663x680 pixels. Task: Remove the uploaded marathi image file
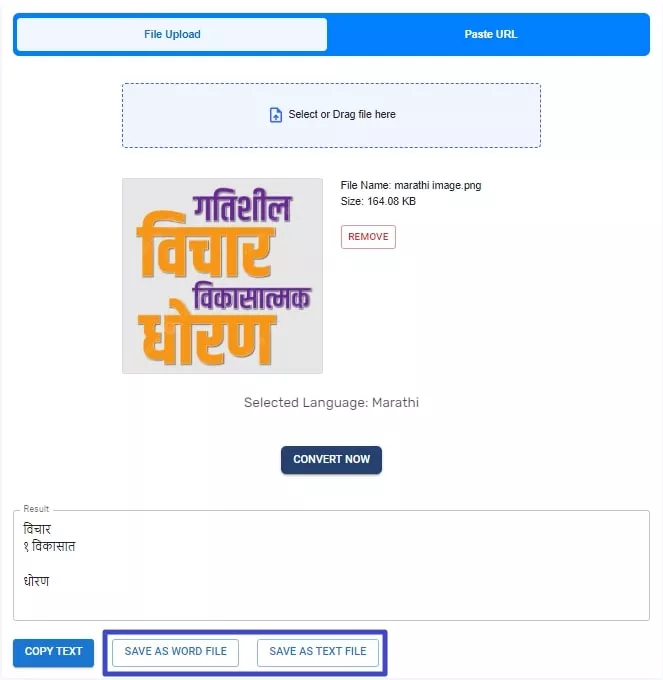click(x=368, y=237)
